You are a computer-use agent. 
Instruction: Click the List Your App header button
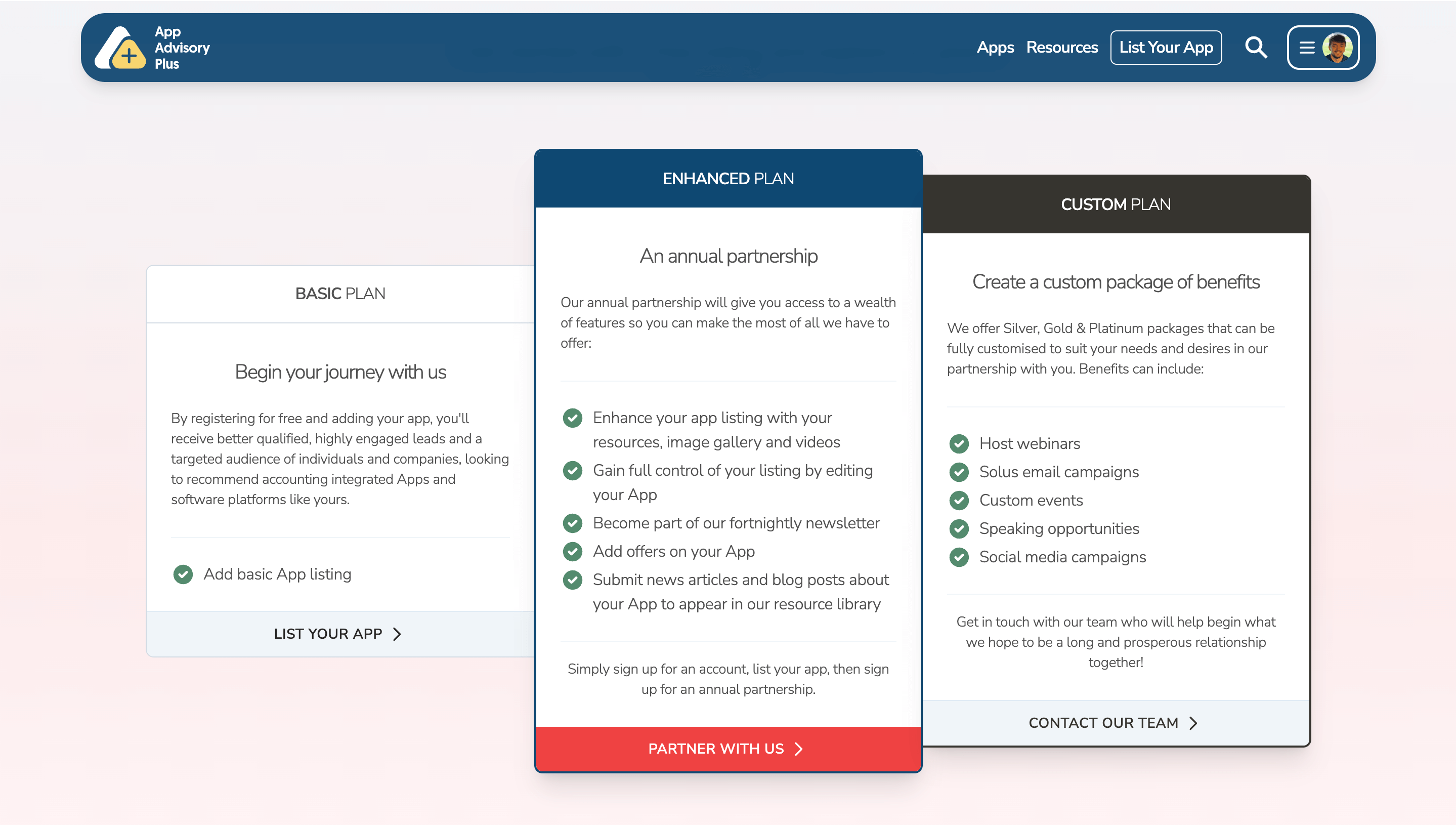point(1166,48)
